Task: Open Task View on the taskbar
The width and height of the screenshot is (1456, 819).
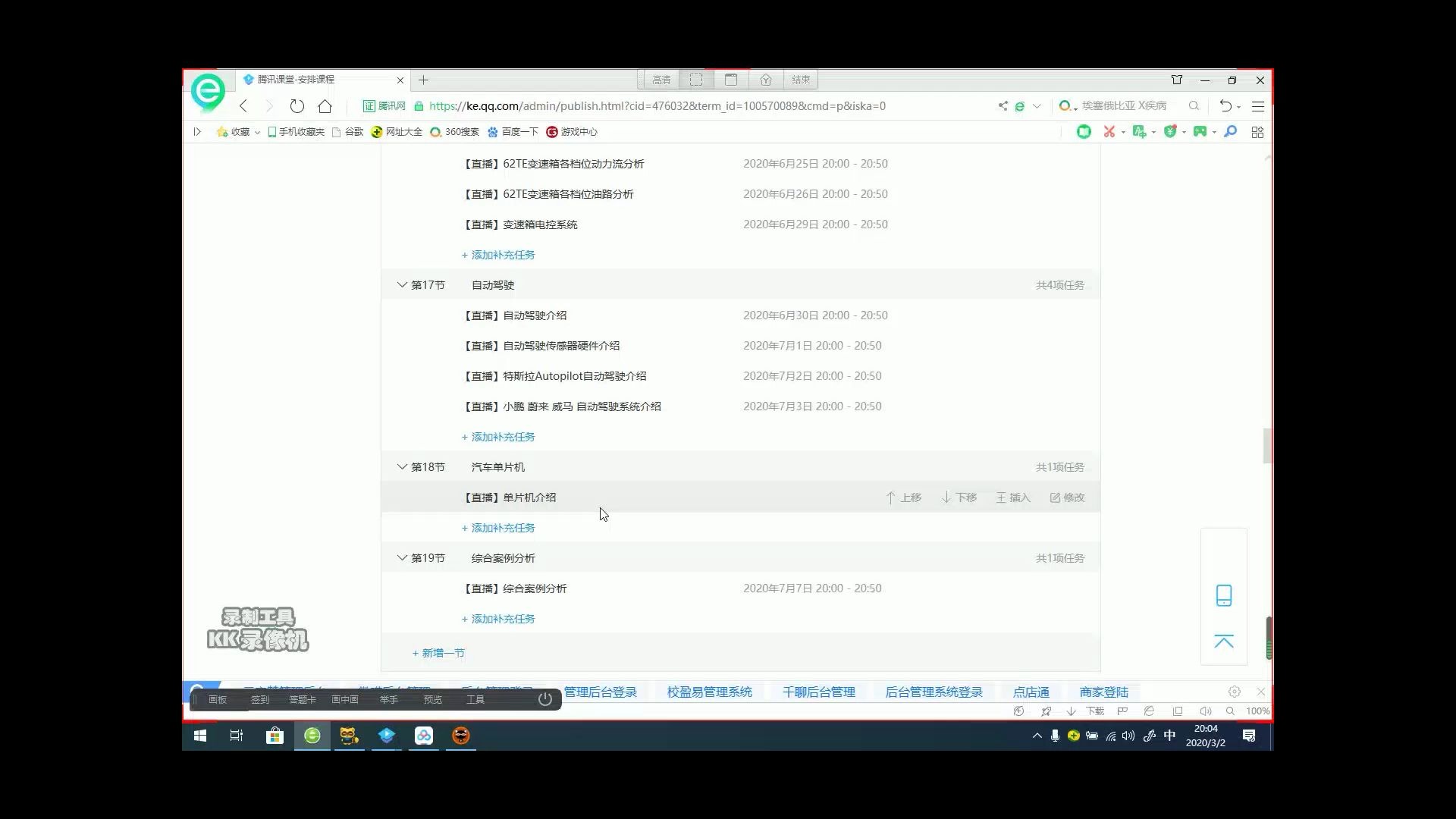Action: pyautogui.click(x=237, y=736)
